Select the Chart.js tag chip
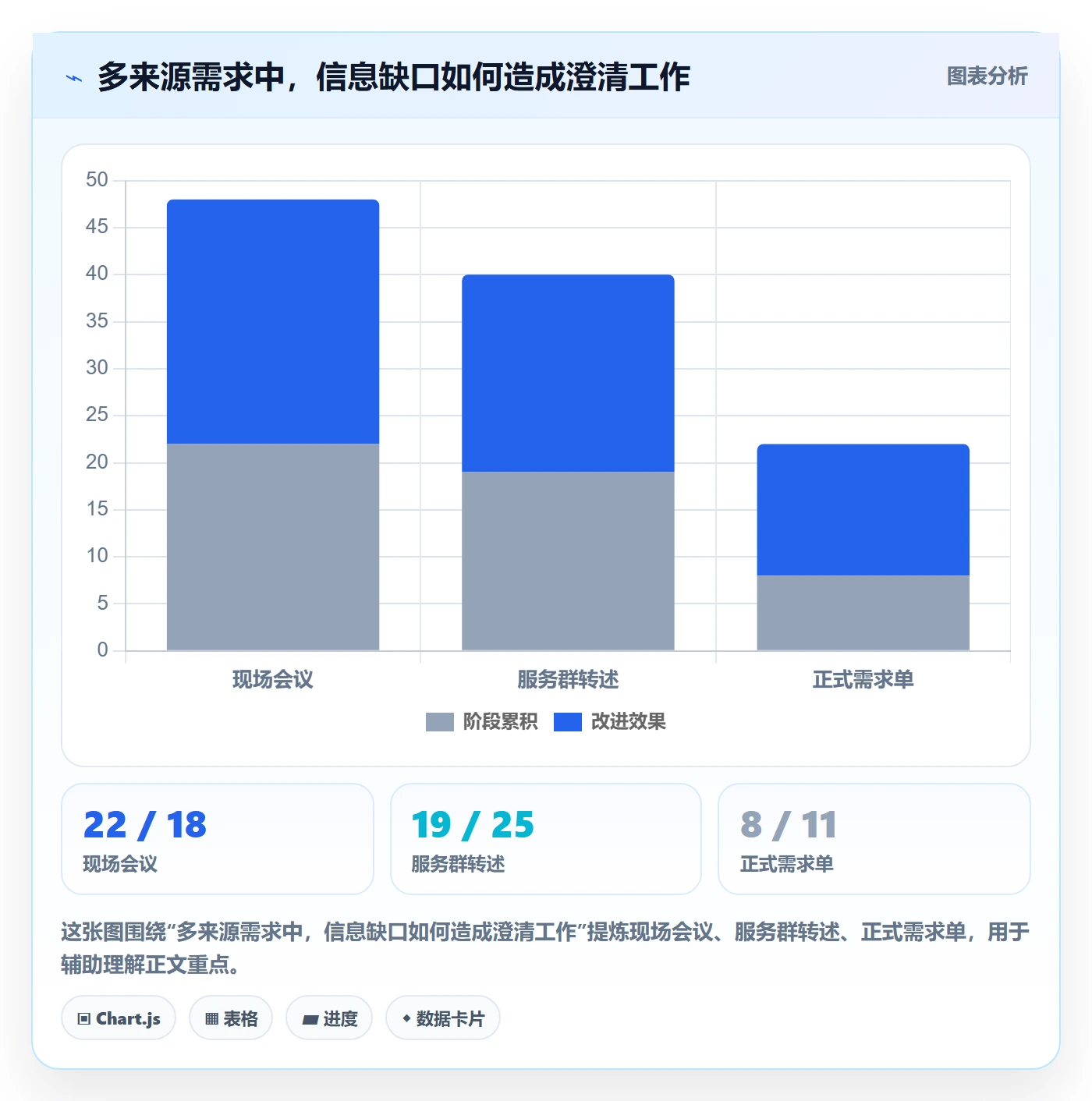This screenshot has height=1101, width=1092. (119, 1018)
